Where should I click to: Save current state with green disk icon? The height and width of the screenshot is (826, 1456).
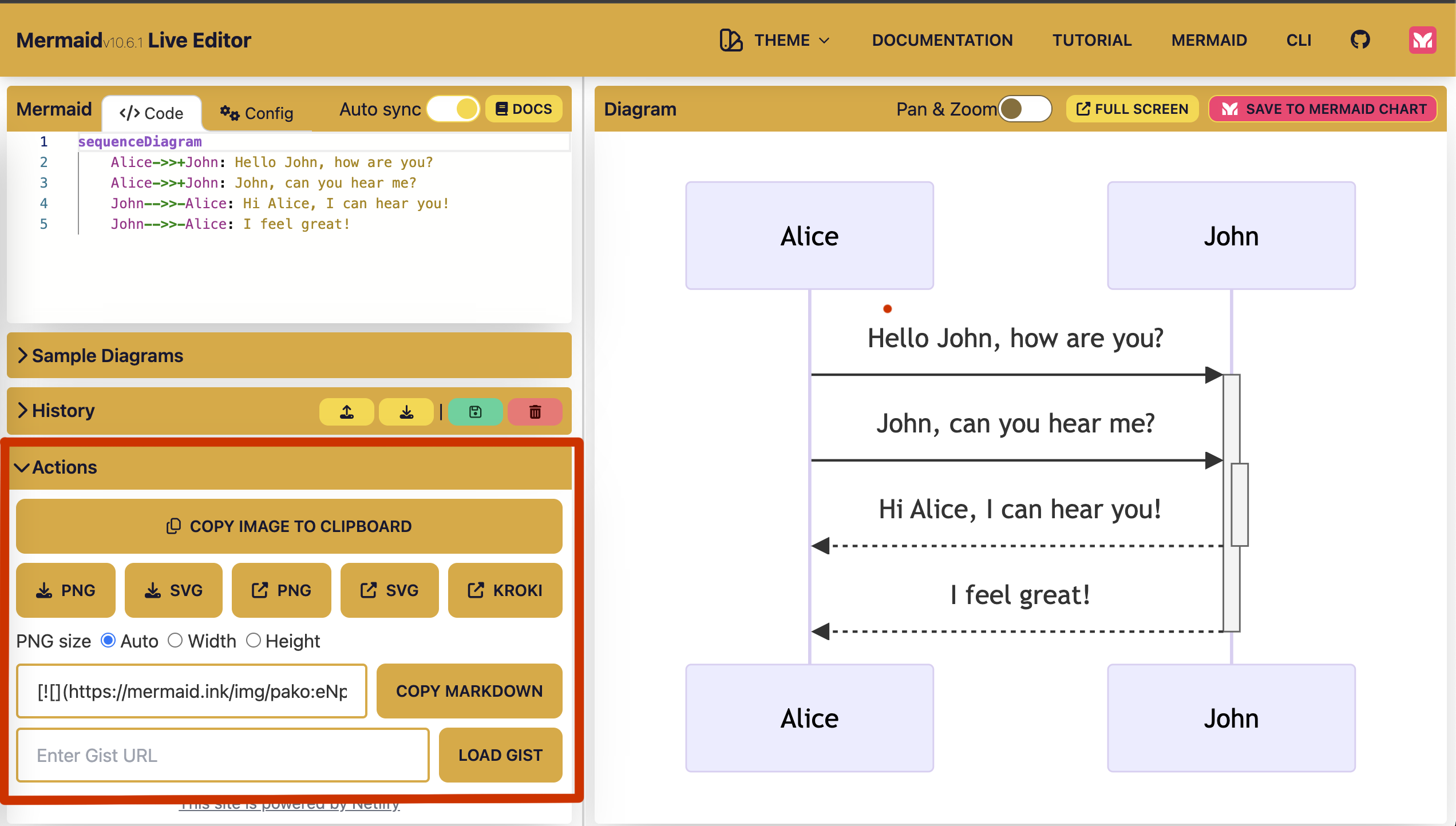pyautogui.click(x=475, y=412)
